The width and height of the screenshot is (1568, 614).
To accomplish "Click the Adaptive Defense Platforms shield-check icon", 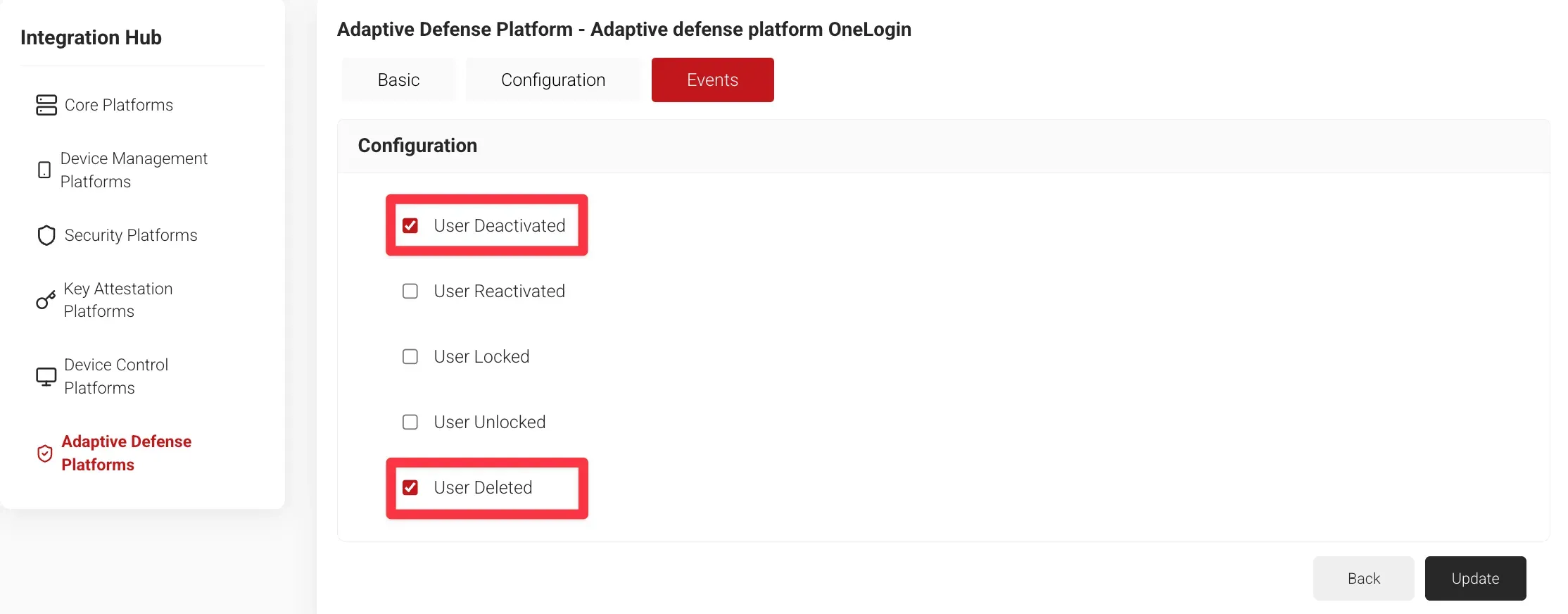I will coord(45,453).
